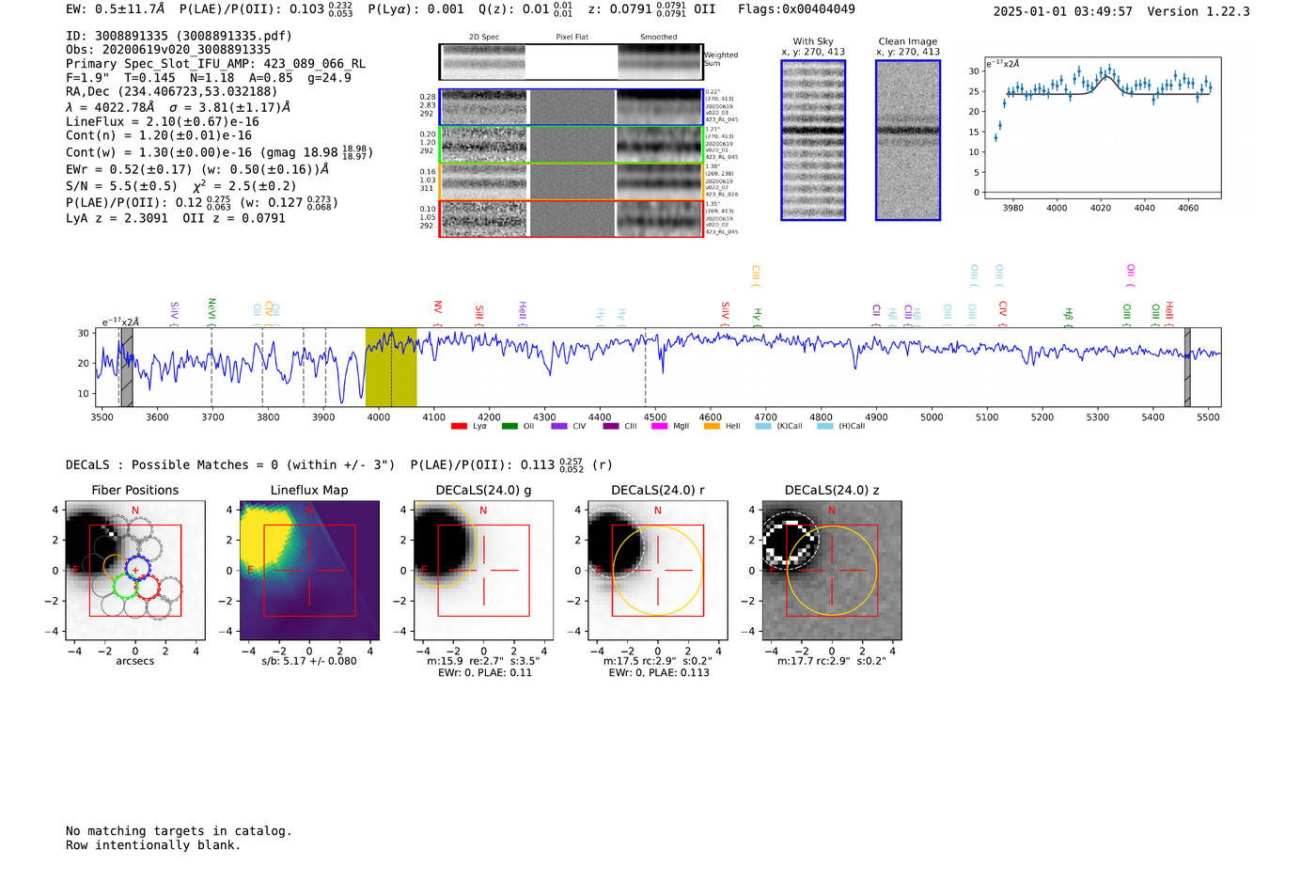The image size is (1316, 896).
Task: Click the Obs: 20200619v020_3008891335 line
Action: click(x=168, y=50)
